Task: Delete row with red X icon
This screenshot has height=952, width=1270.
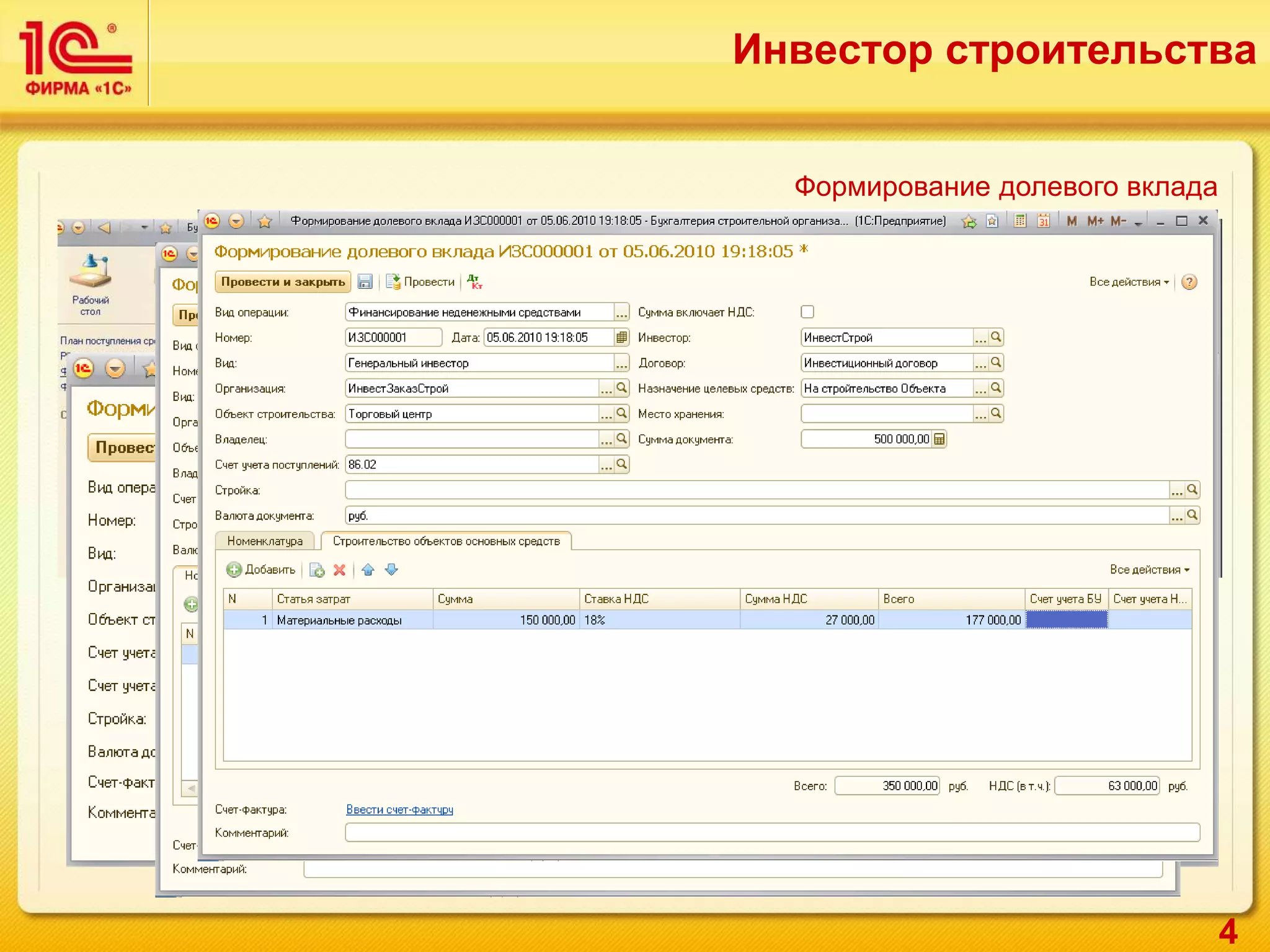Action: coord(339,570)
